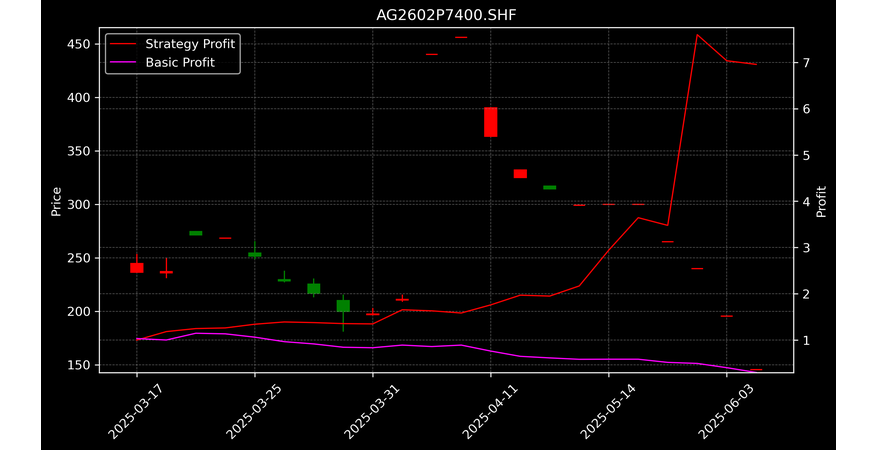
Task: Click the profit tick label 4
Action: [806, 201]
